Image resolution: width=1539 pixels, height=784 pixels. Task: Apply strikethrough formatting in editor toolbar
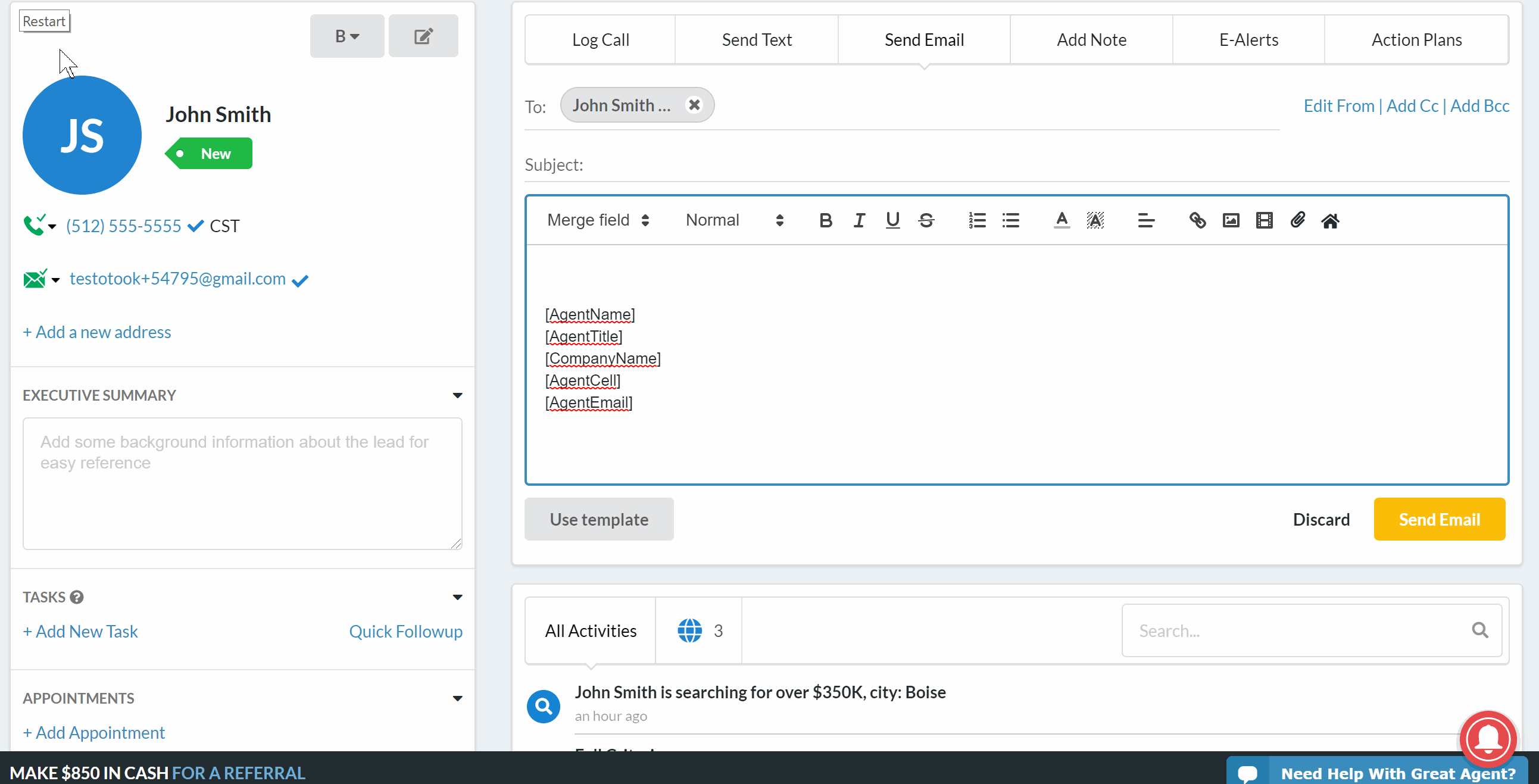pos(926,220)
